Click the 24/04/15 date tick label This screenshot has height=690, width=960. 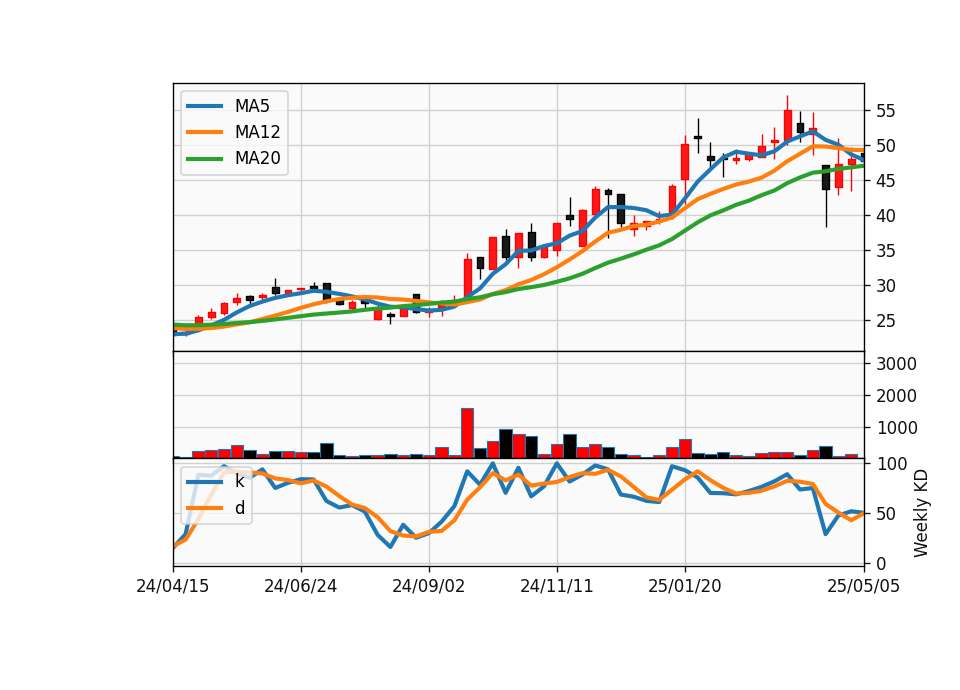[173, 586]
